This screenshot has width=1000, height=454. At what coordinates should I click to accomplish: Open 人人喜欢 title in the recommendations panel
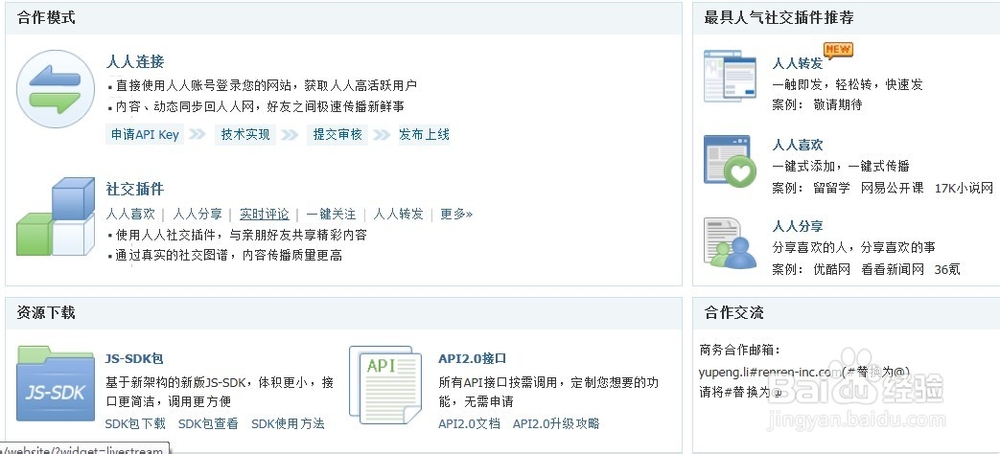pos(797,145)
